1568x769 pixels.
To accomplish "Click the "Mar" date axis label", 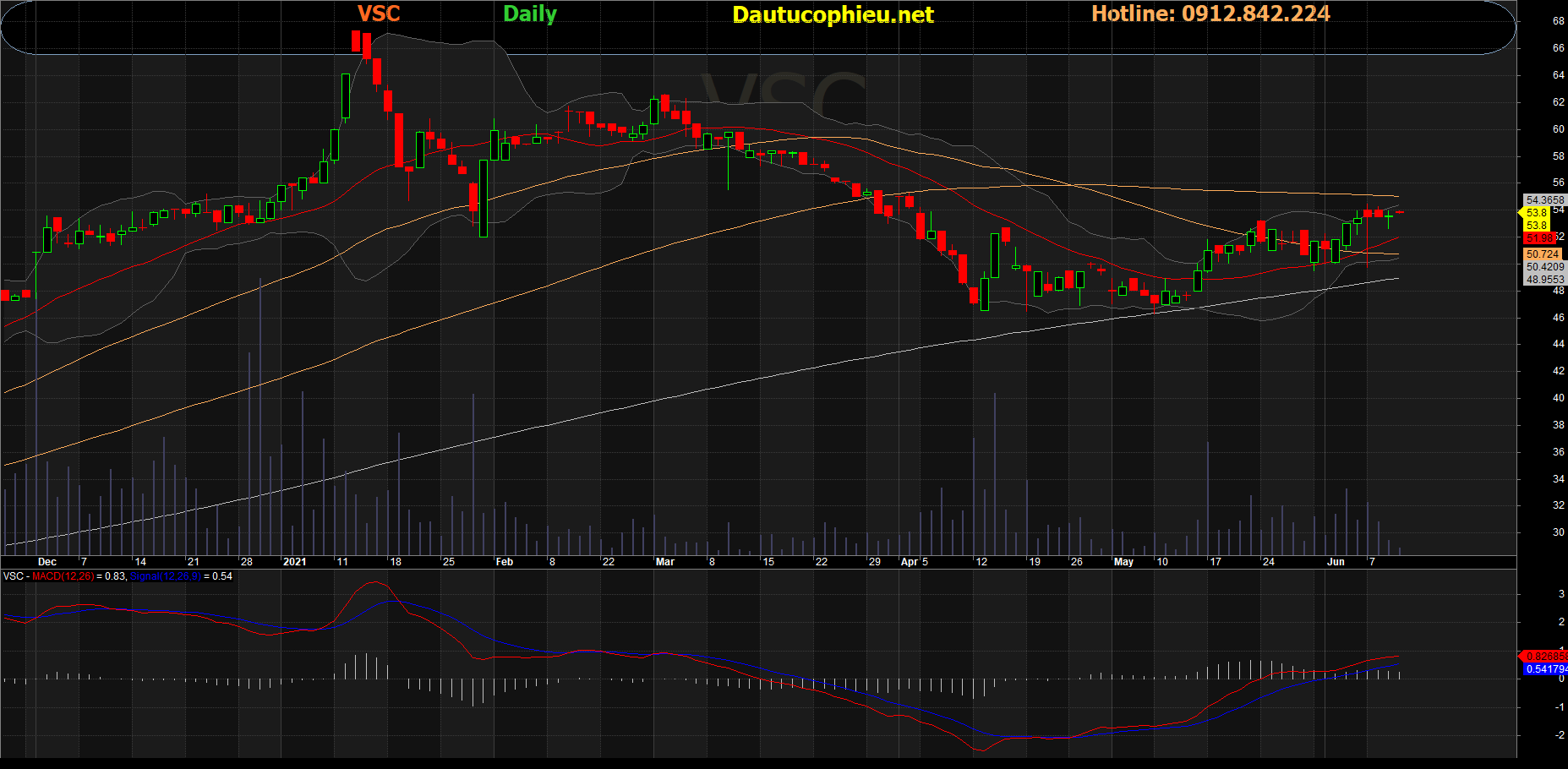I will 665,562.
